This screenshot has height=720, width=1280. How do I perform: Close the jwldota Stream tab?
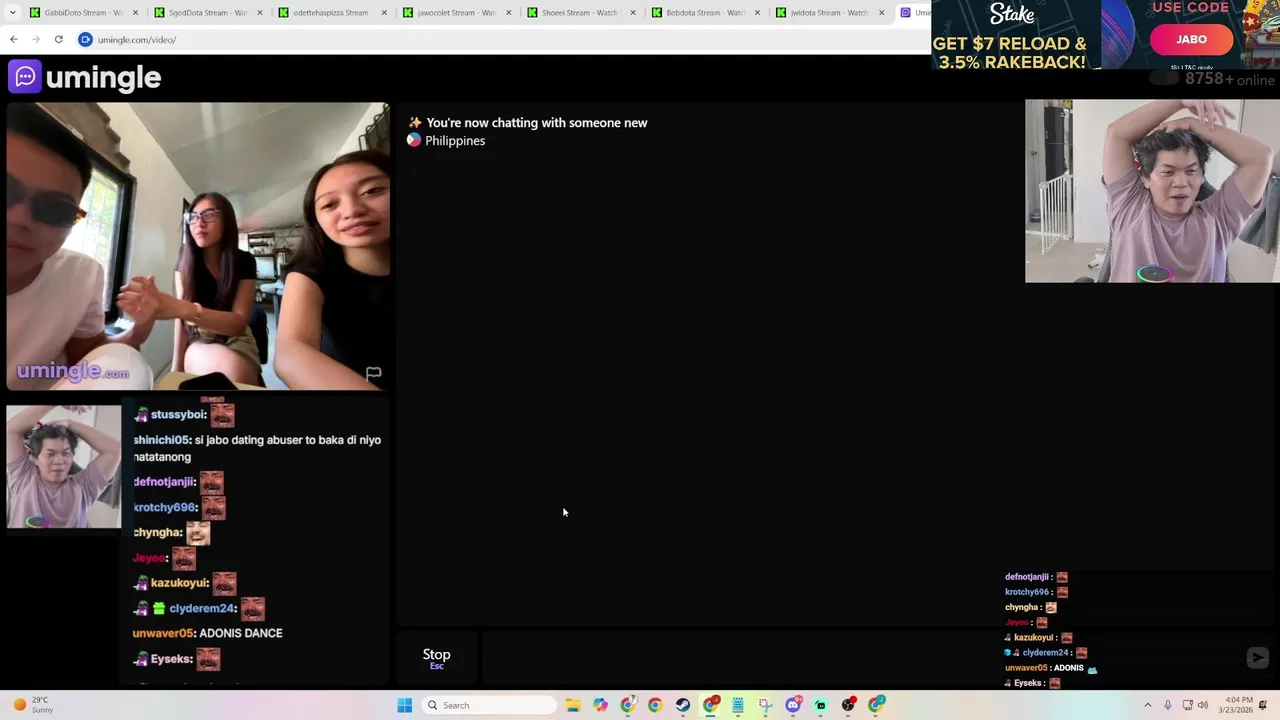point(881,12)
